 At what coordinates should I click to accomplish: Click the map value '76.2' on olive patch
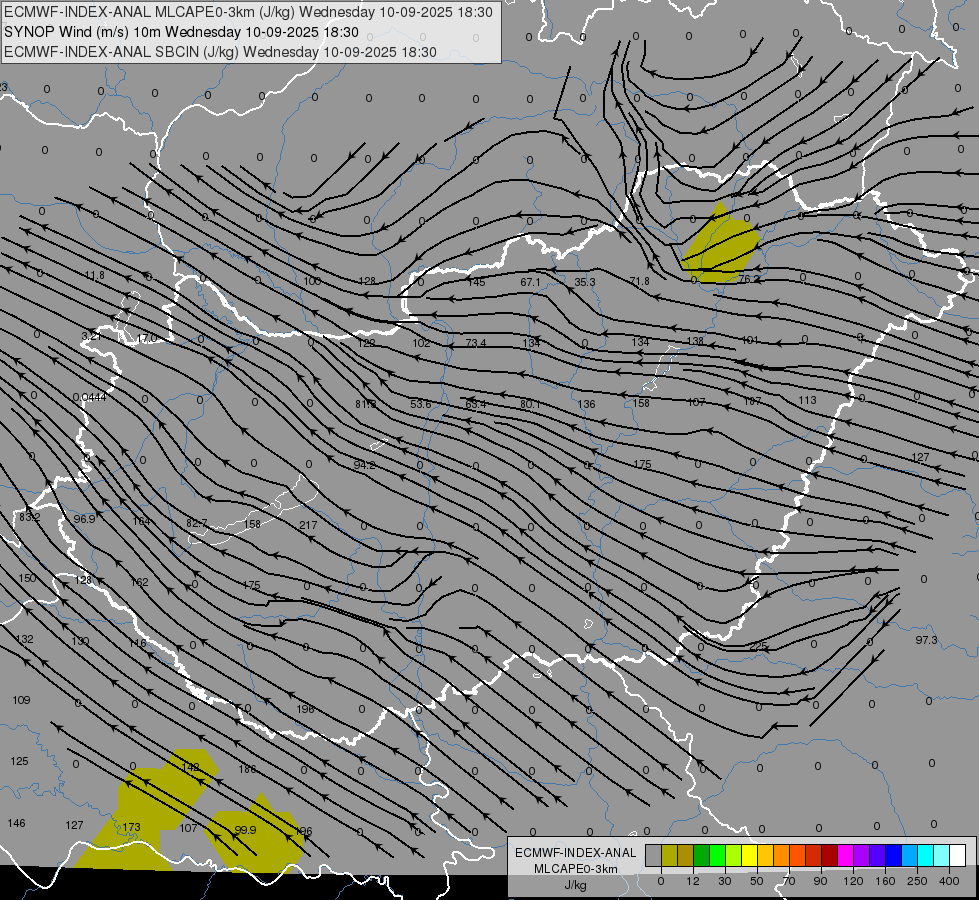tap(750, 279)
